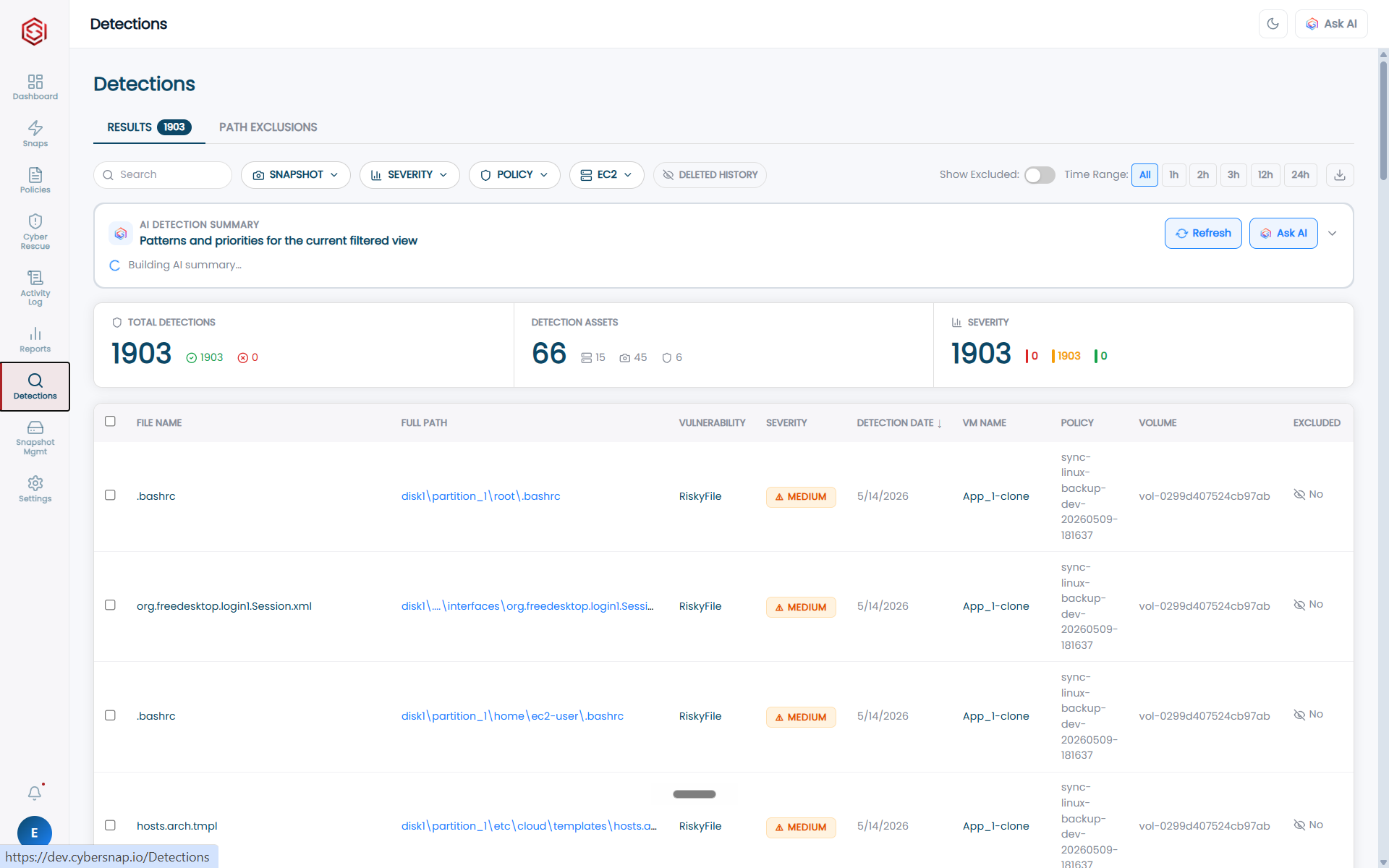Check the ec2-user .bashrc row checkbox

pos(110,715)
